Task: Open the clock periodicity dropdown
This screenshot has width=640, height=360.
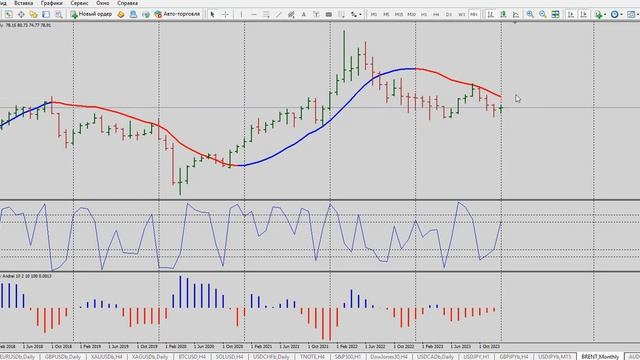Action: pos(616,14)
